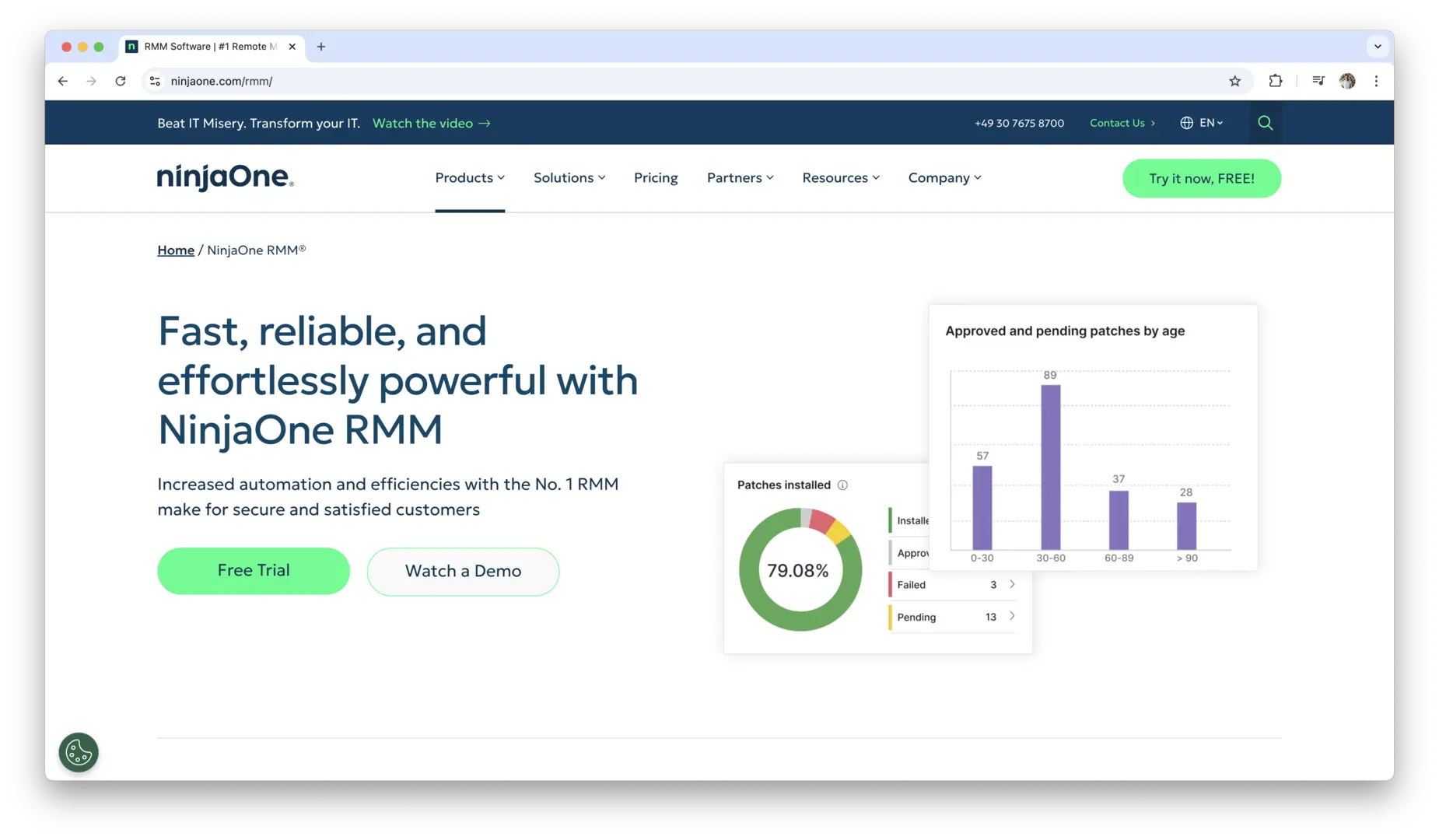
Task: Click the > 90 bar in the chart
Action: [1186, 527]
